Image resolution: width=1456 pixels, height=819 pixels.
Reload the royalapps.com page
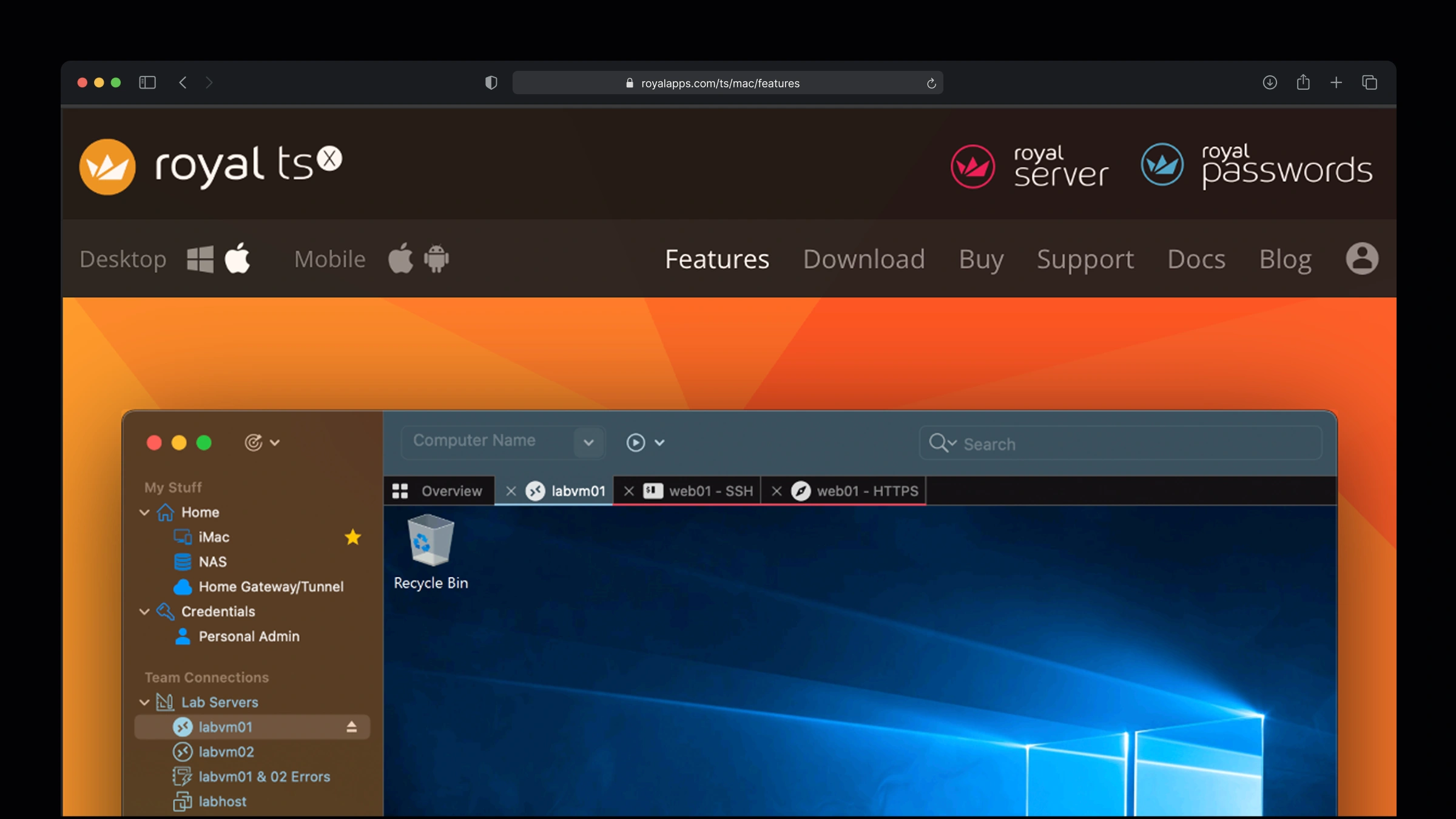(931, 83)
